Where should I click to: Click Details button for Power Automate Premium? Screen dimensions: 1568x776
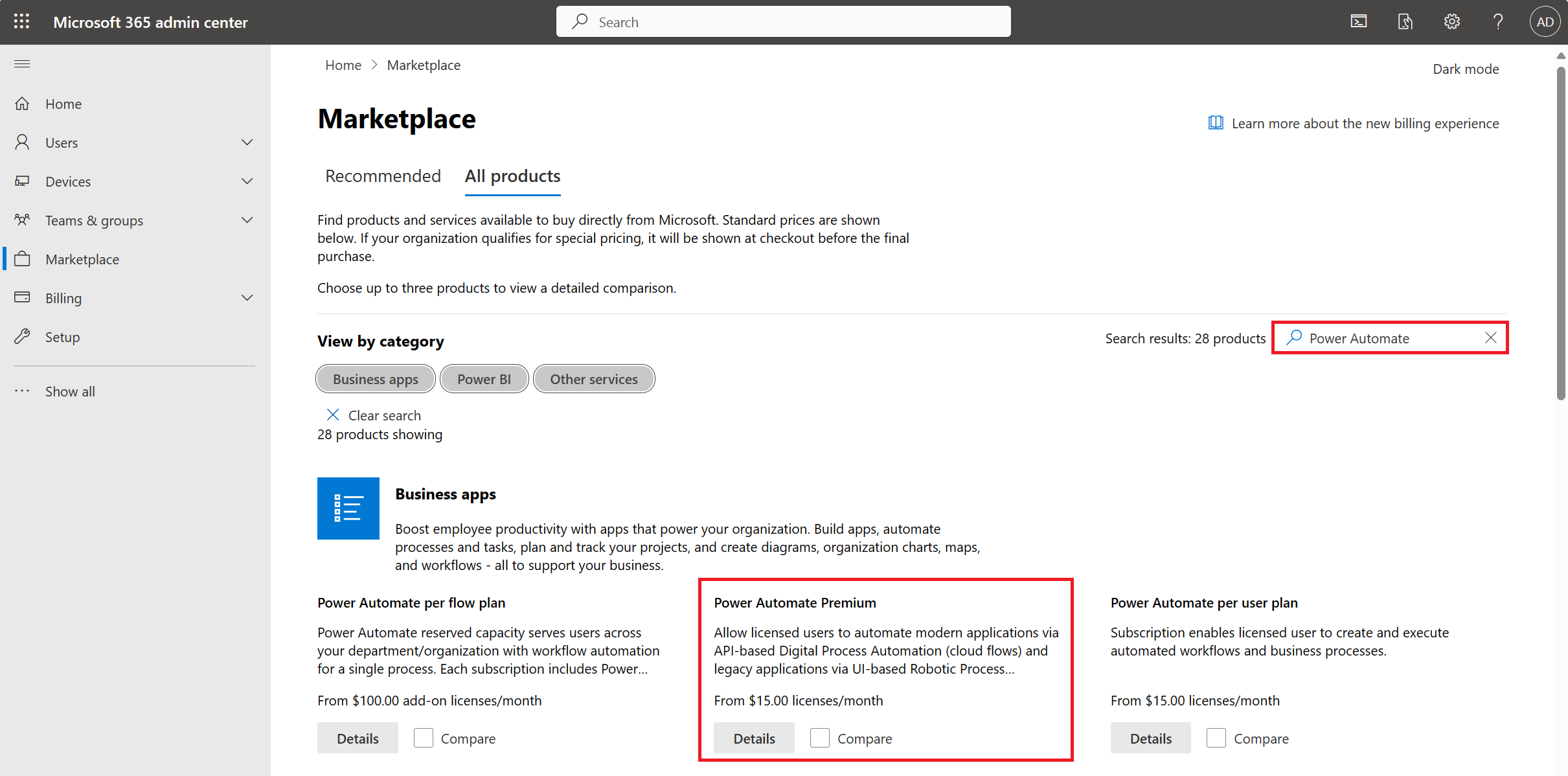point(753,738)
